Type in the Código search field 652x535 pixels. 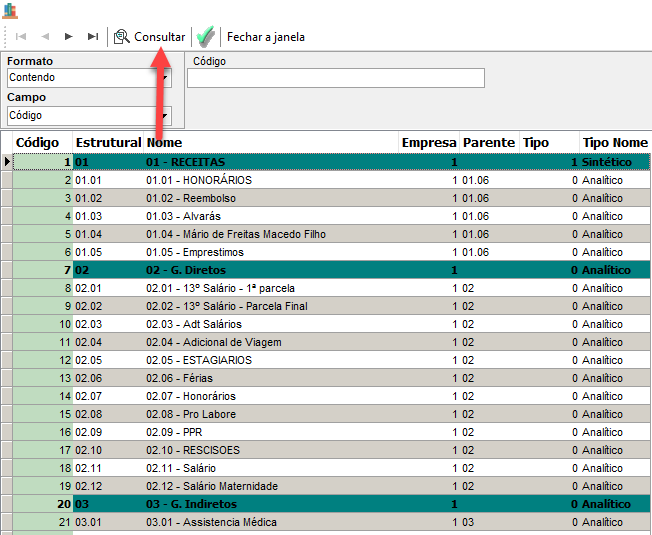(x=335, y=78)
